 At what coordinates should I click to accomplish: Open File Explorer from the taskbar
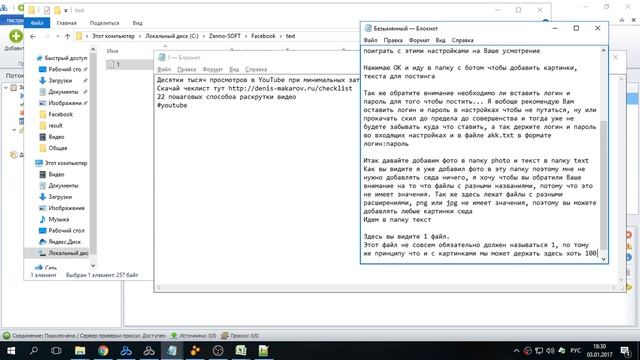[80, 351]
